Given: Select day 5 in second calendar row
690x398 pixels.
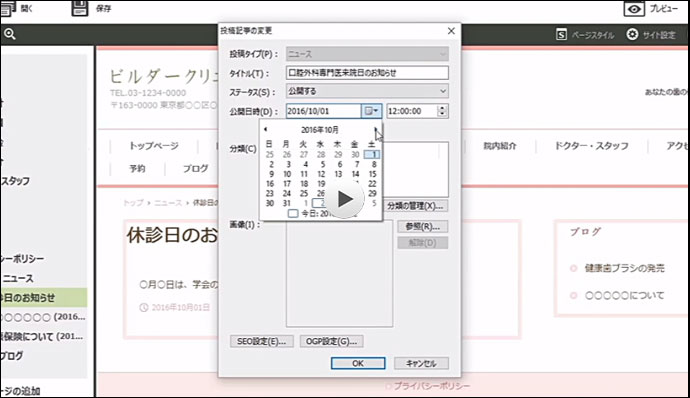Looking at the screenshot, I should coord(323,164).
